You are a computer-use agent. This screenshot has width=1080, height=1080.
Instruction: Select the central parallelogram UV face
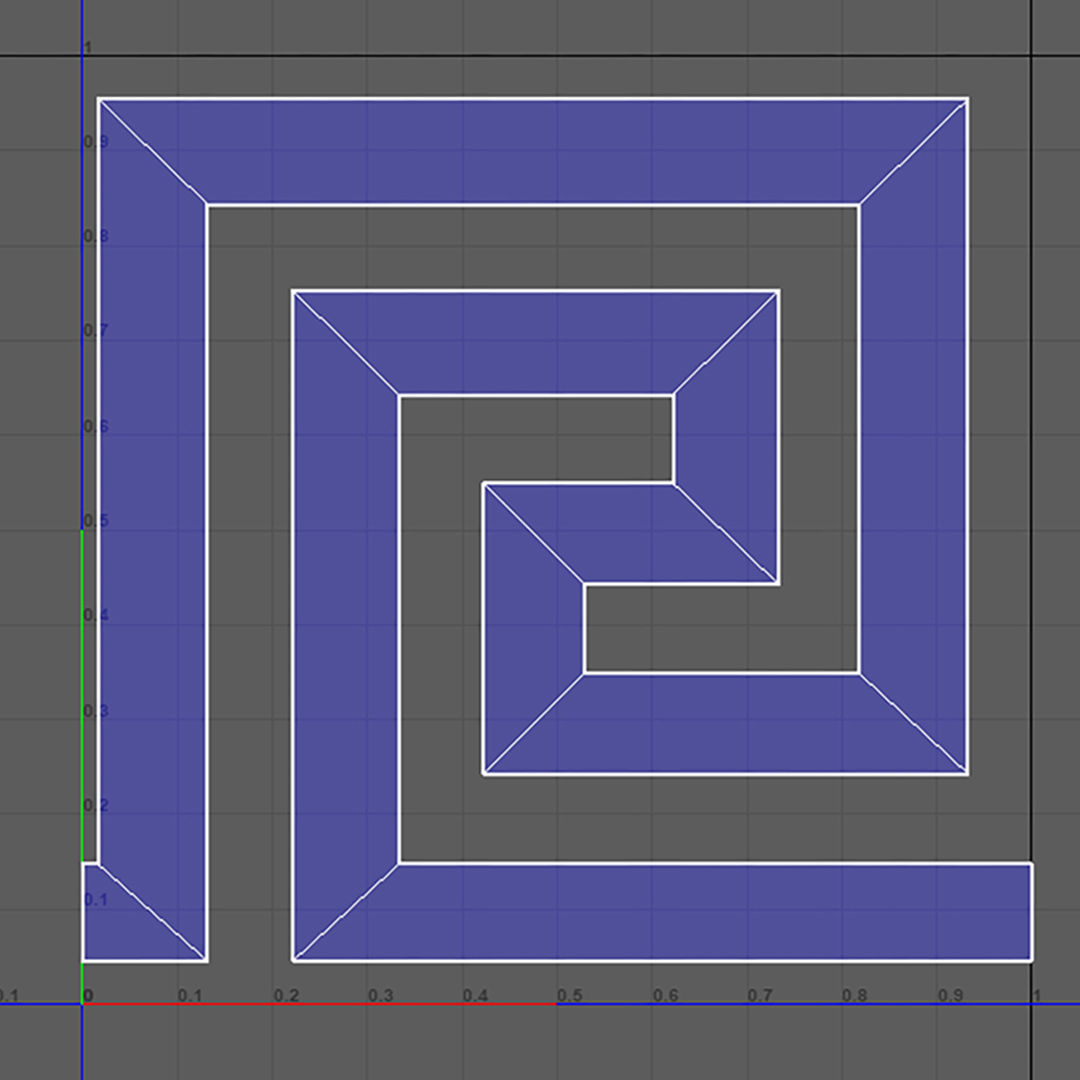(632, 534)
